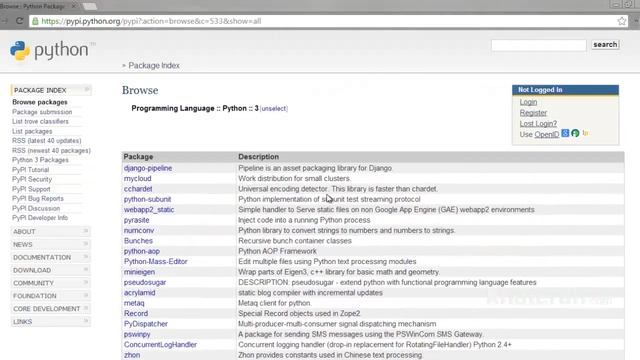The image size is (640, 360).
Task: Click 'Python AOP Framework' description text
Action: tap(277, 251)
